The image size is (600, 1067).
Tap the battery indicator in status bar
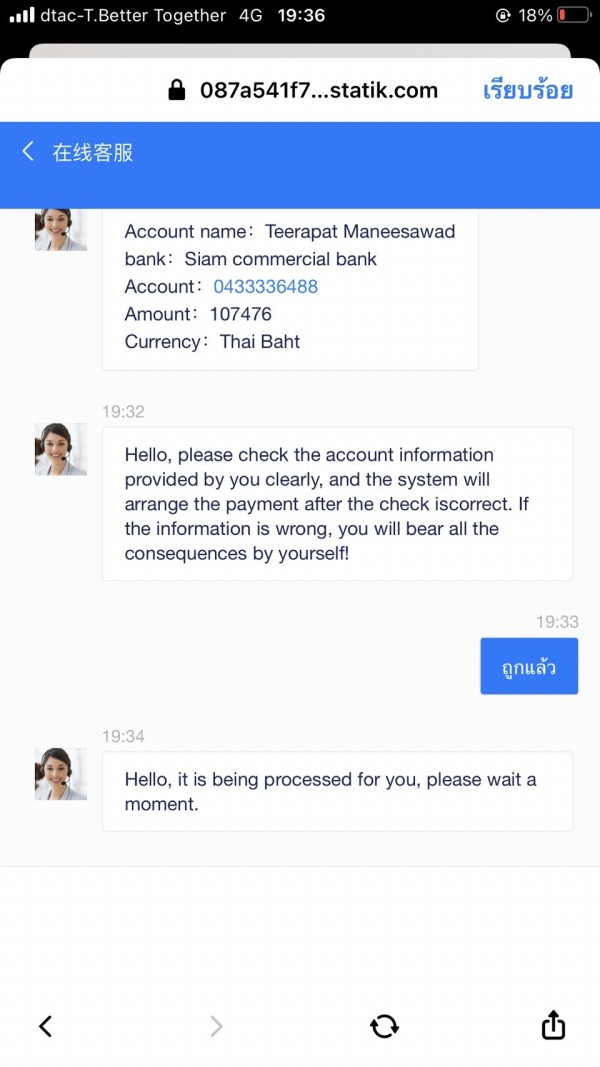(573, 15)
